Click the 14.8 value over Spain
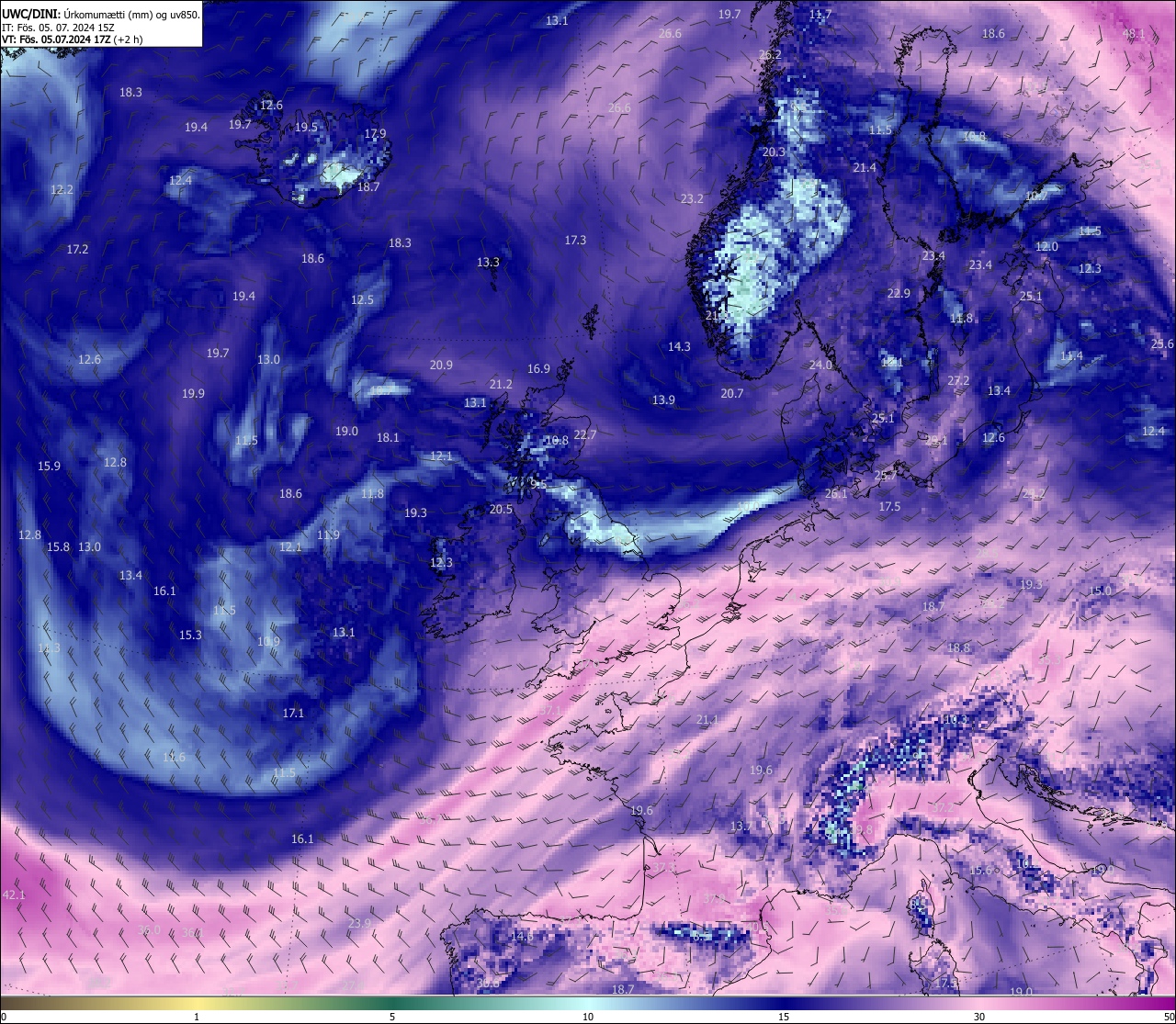The image size is (1176, 1024). pyautogui.click(x=522, y=937)
